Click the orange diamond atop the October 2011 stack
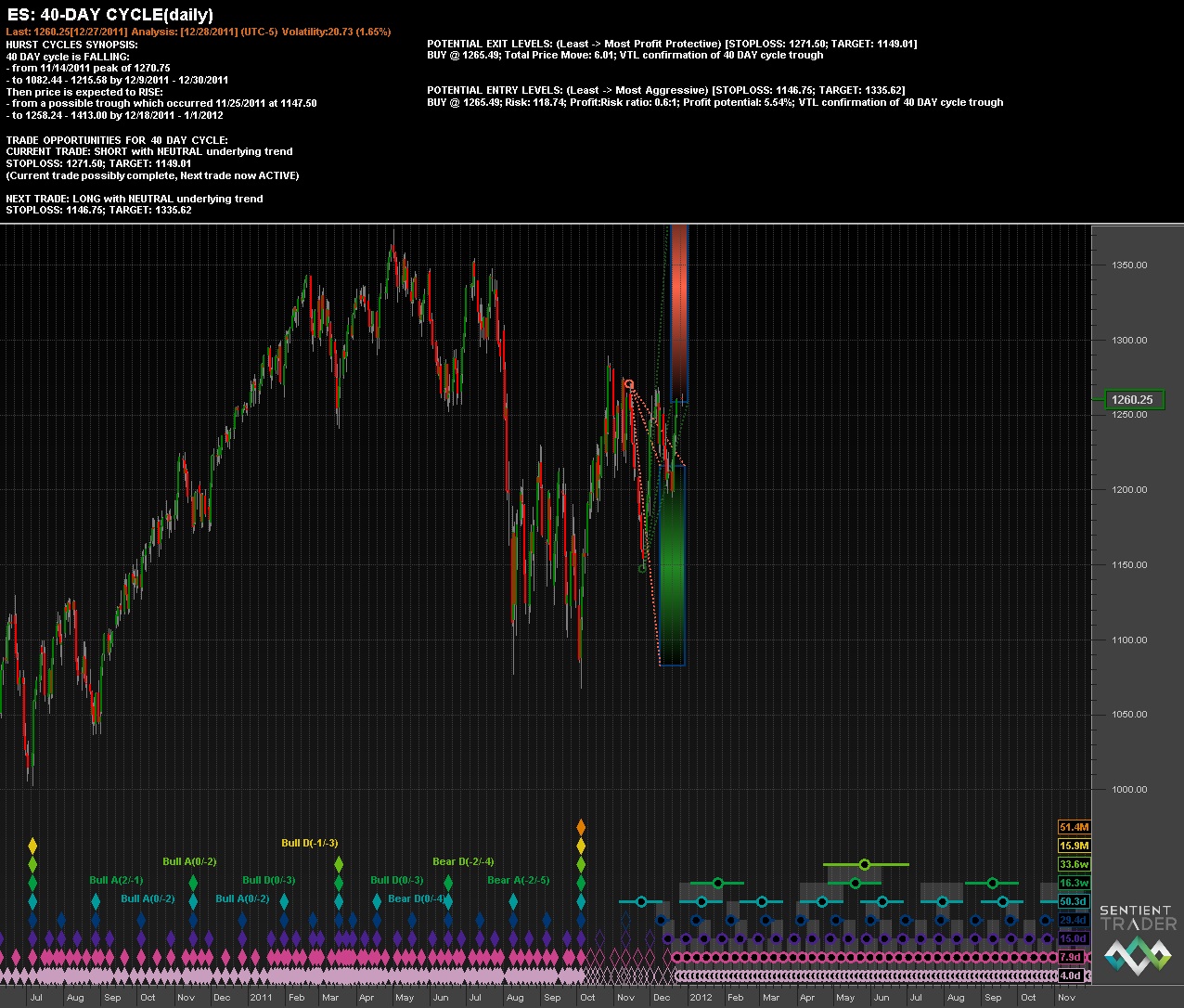Screen dimensions: 1184x1008 click(x=581, y=826)
